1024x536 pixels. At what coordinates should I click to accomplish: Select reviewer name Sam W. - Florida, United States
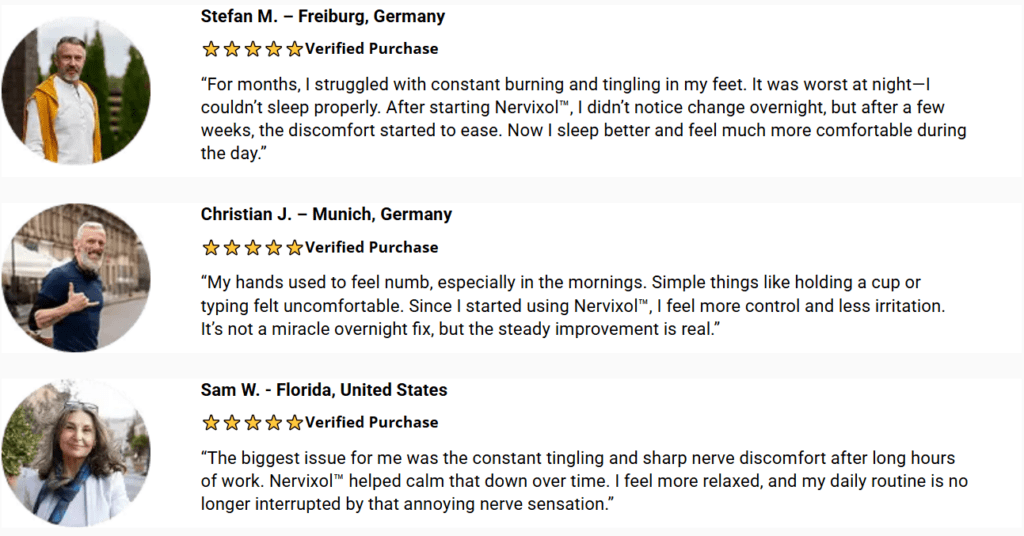pyautogui.click(x=324, y=390)
